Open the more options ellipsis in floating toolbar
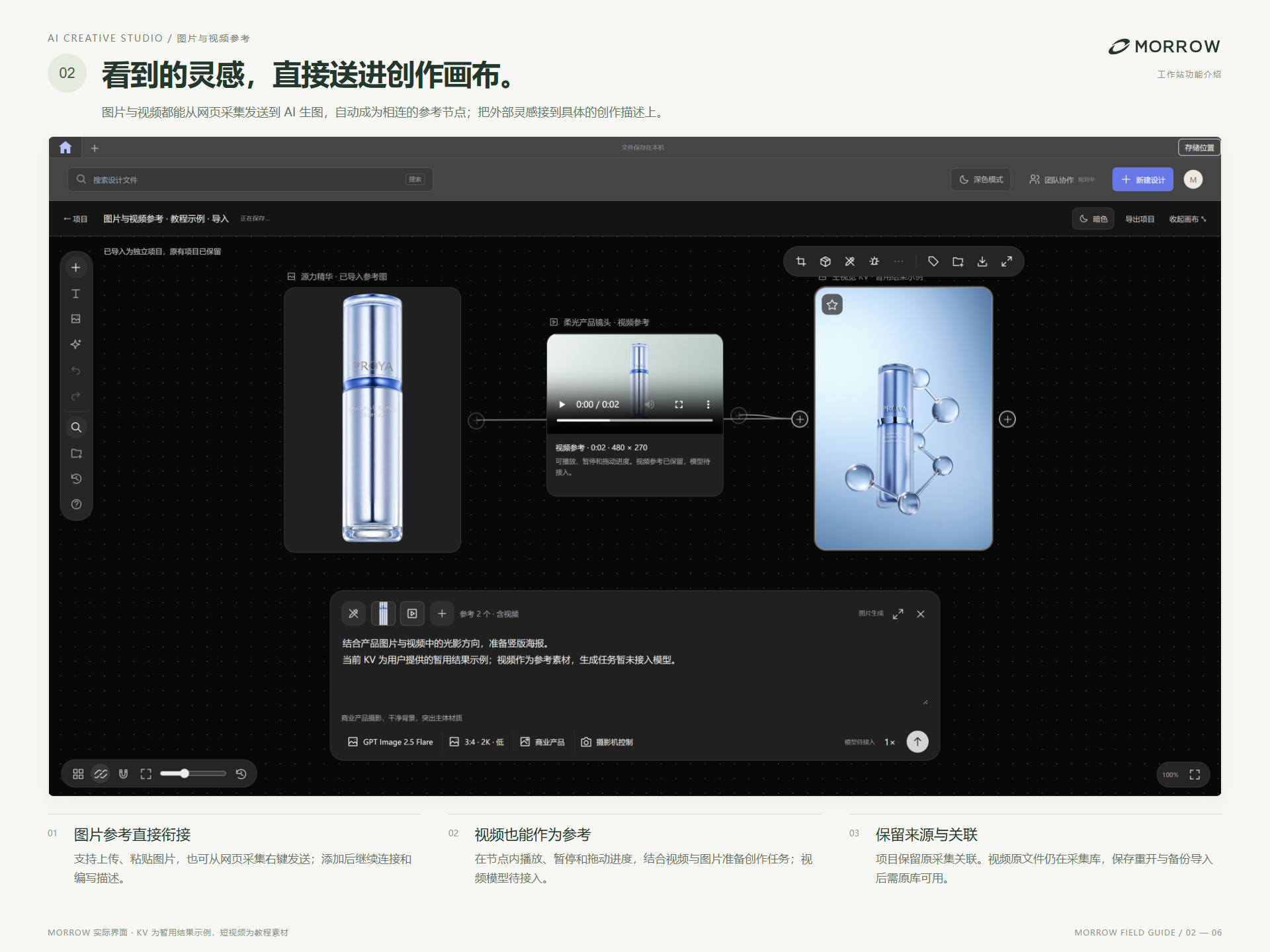The height and width of the screenshot is (952, 1270). [x=899, y=261]
